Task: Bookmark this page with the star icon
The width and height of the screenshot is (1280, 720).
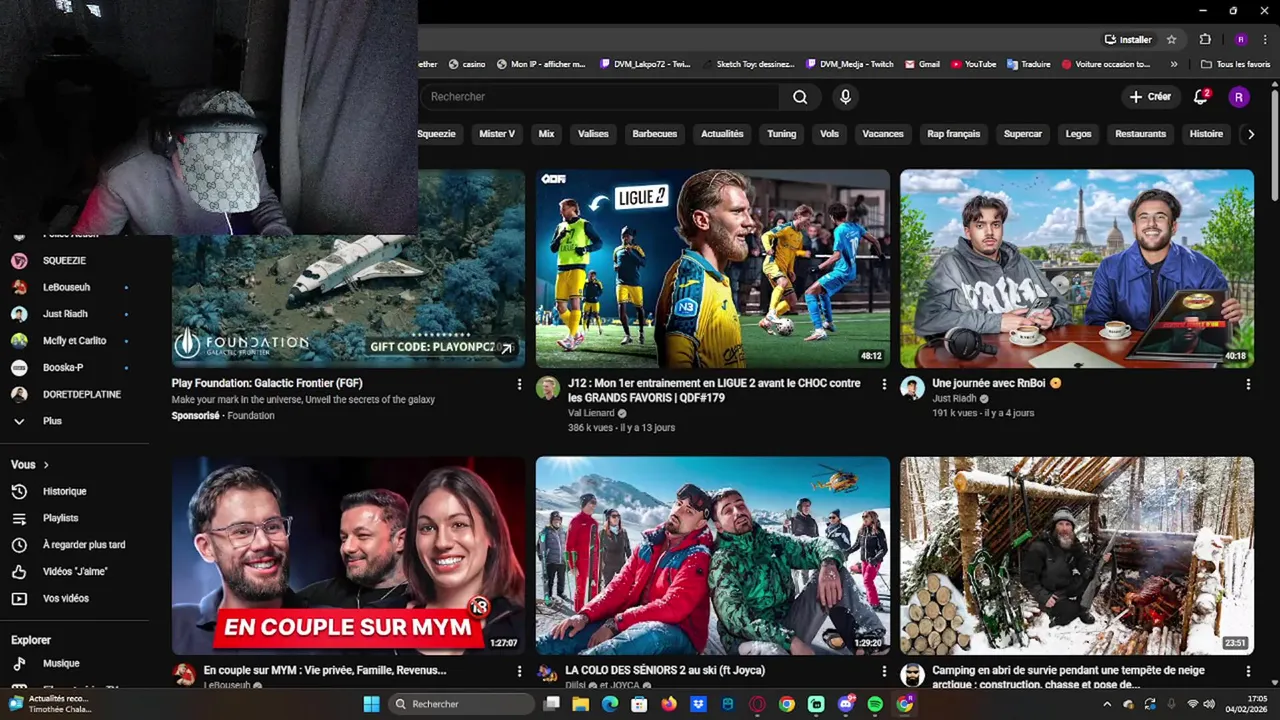Action: [x=1171, y=40]
